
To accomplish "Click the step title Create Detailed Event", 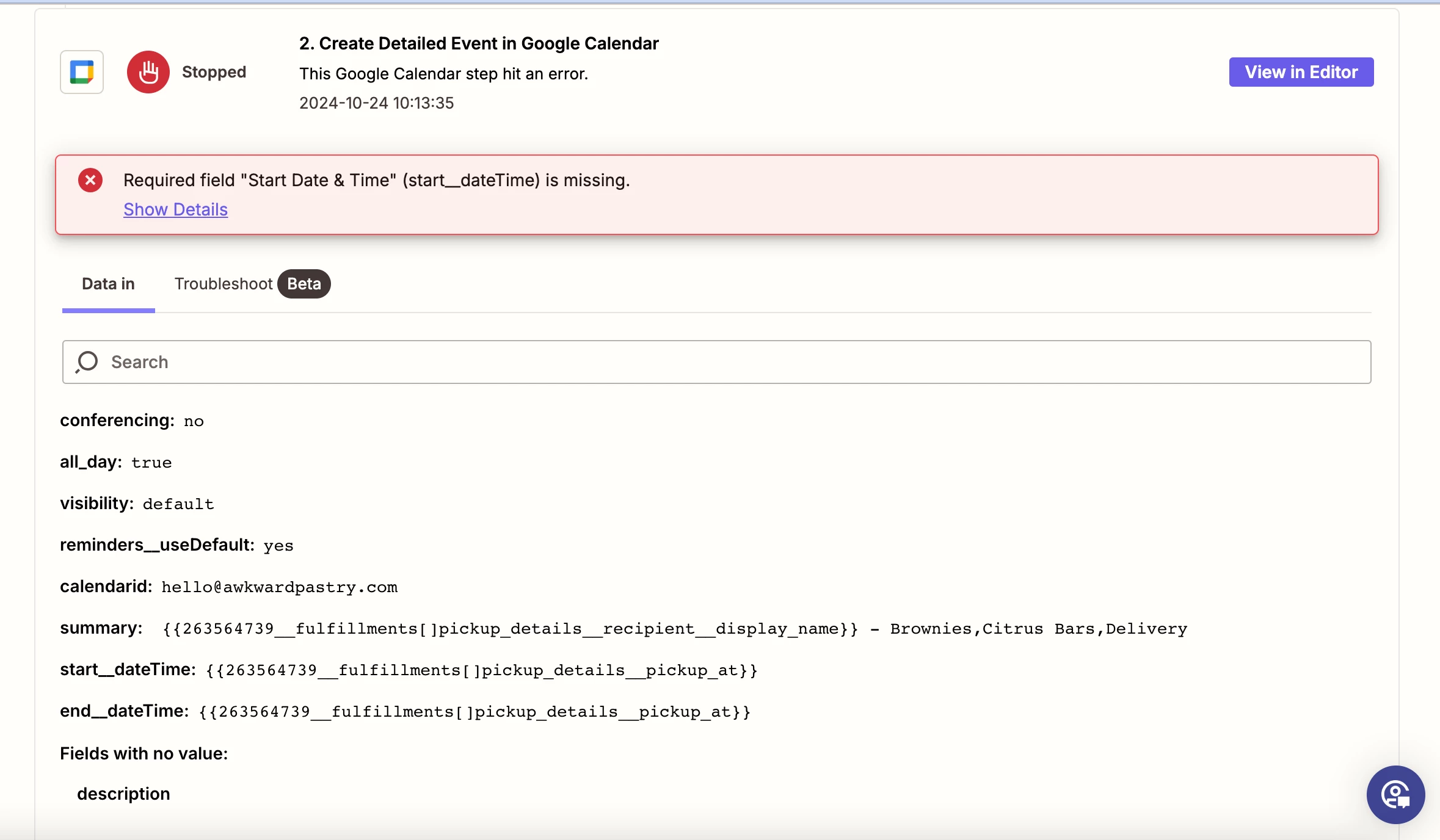I will pos(479,43).
